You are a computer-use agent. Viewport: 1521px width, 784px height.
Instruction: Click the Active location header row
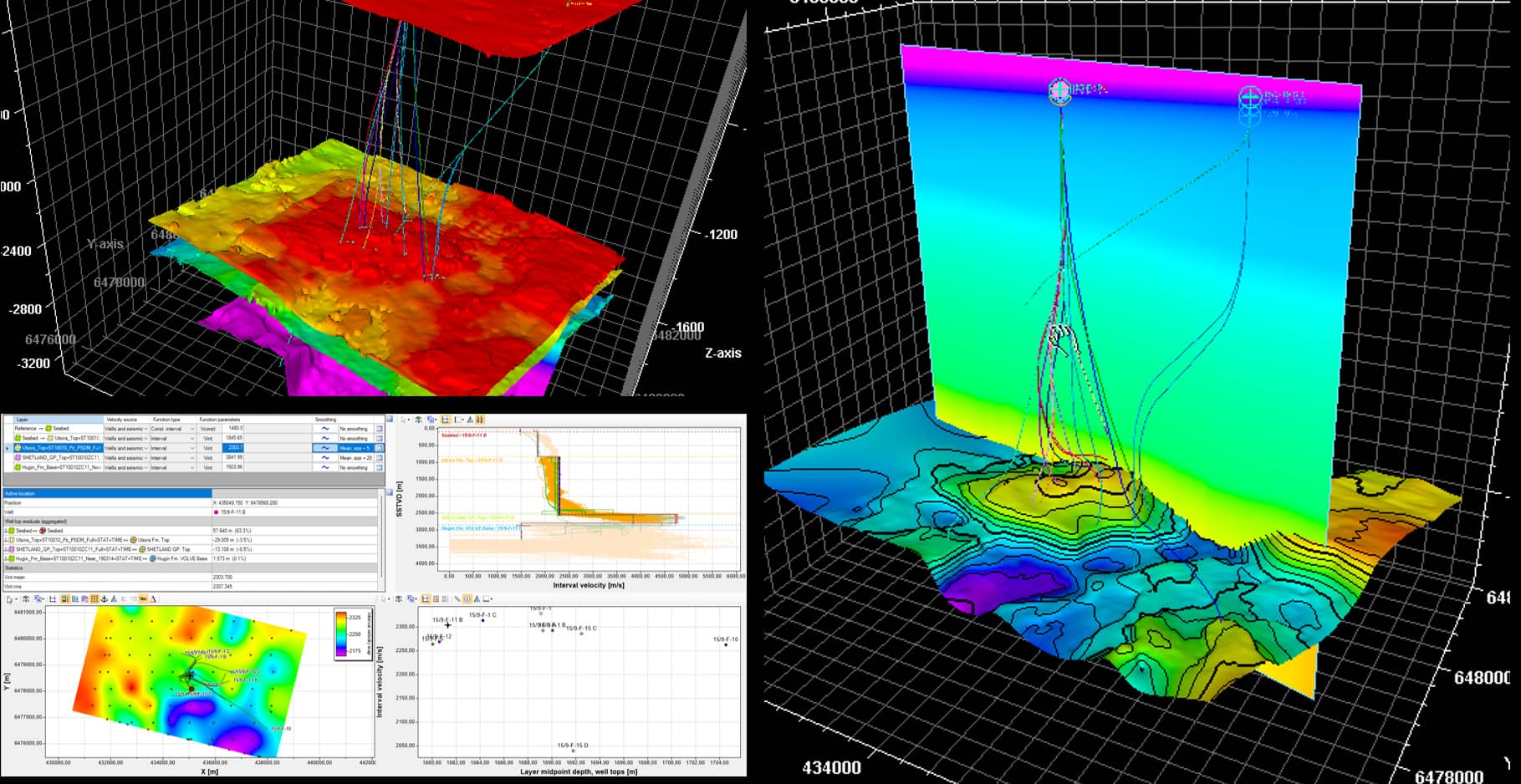191,493
